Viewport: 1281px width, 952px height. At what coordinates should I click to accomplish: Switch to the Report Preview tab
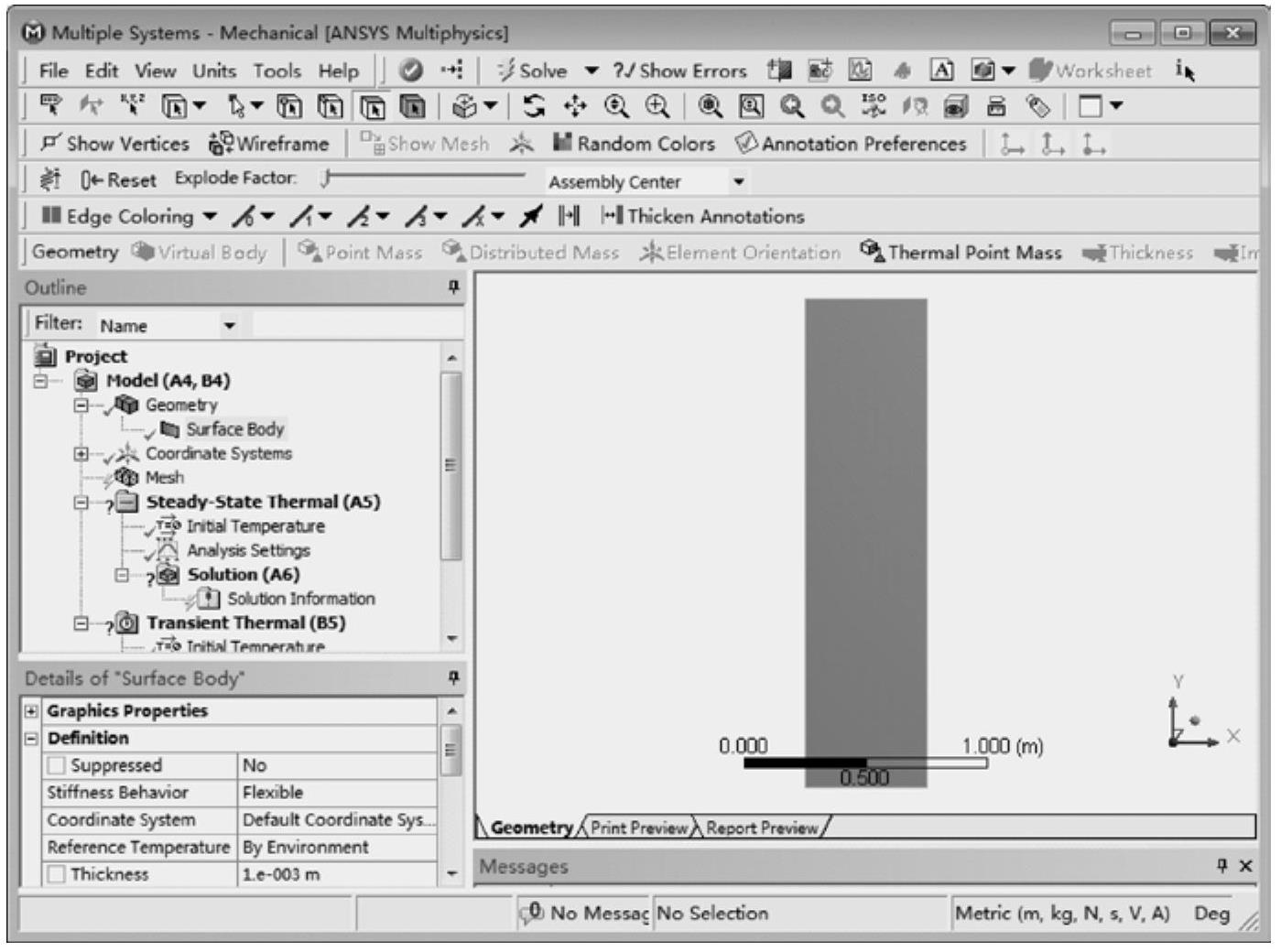click(762, 828)
